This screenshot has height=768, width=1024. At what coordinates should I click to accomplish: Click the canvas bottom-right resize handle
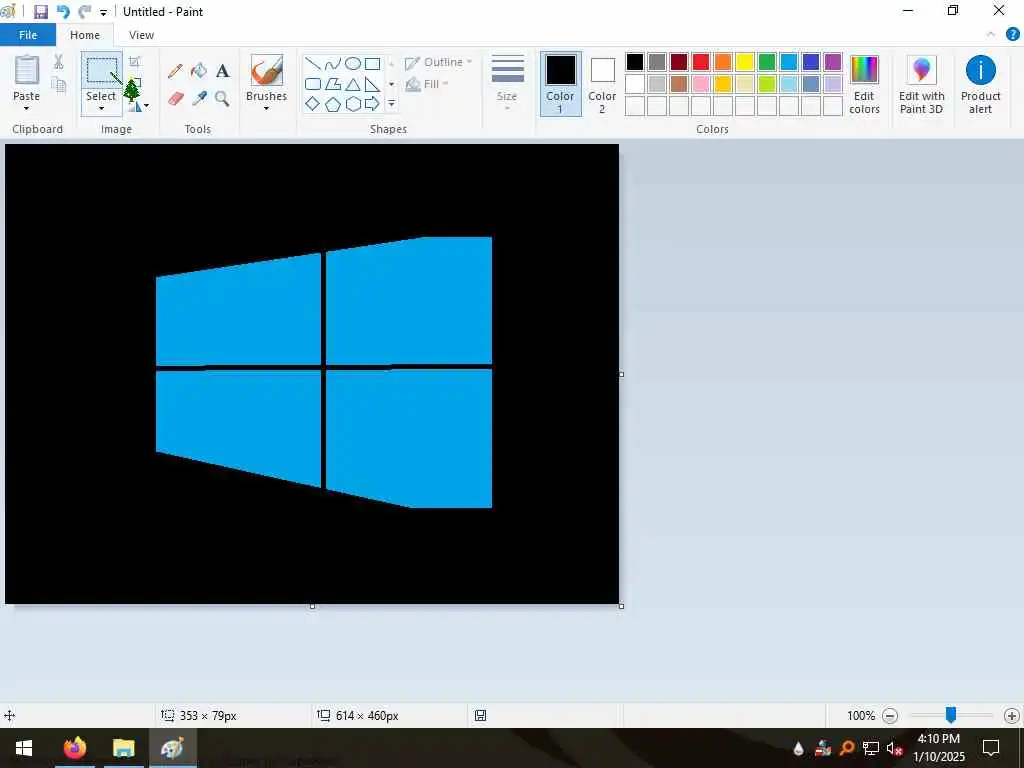(x=621, y=606)
